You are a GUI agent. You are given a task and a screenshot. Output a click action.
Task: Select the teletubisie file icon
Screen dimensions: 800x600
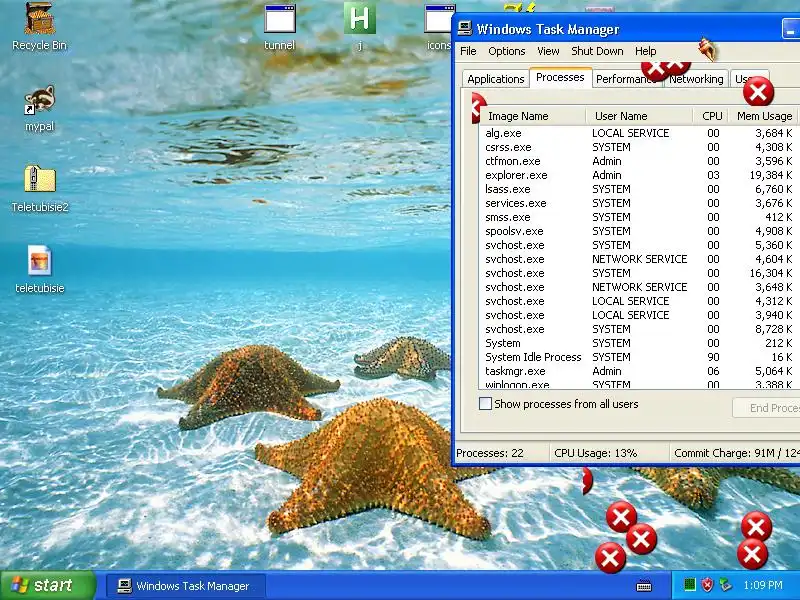tap(40, 269)
